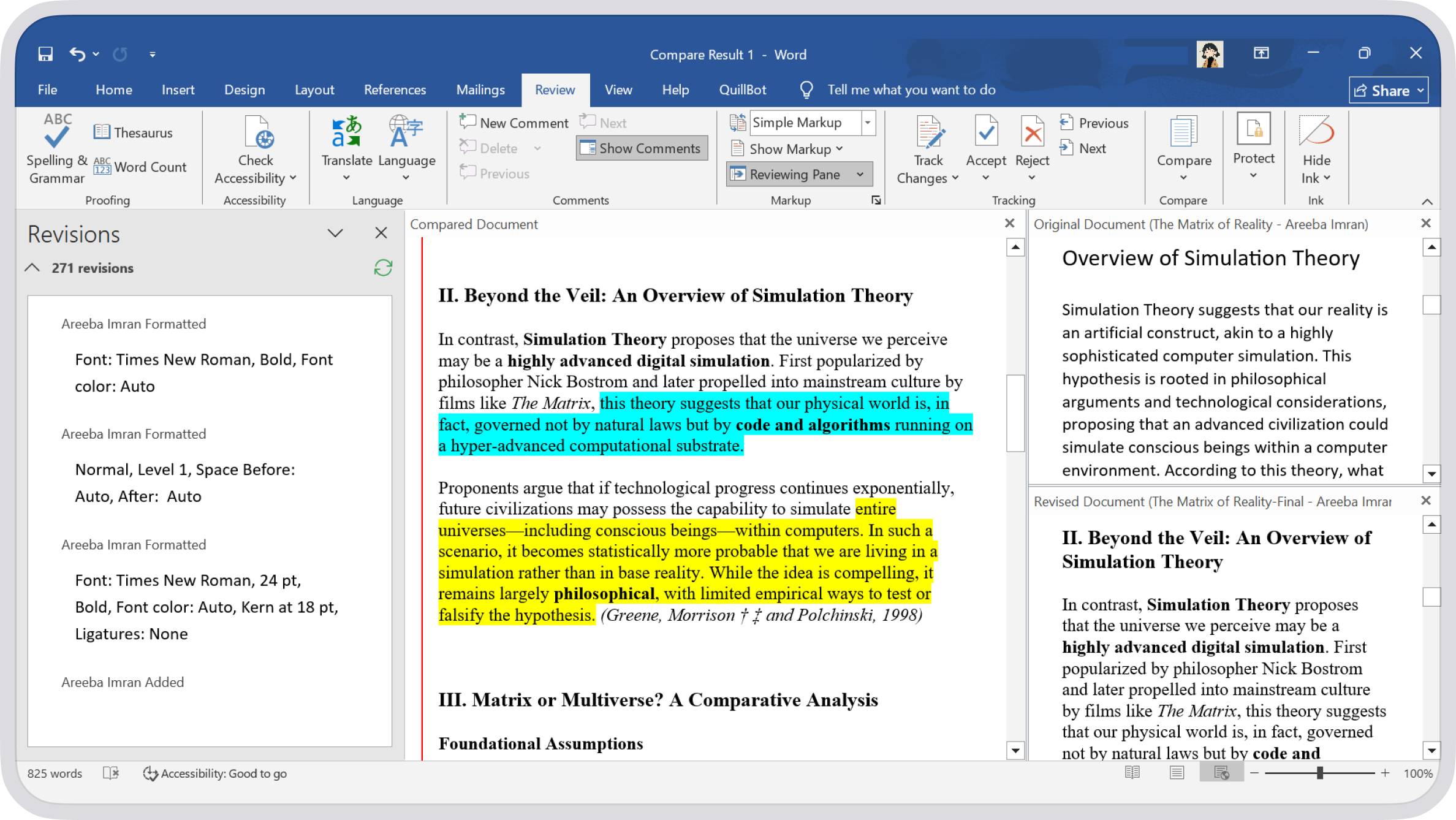Click the Reject change icon
Image resolution: width=1456 pixels, height=820 pixels.
(x=1033, y=131)
